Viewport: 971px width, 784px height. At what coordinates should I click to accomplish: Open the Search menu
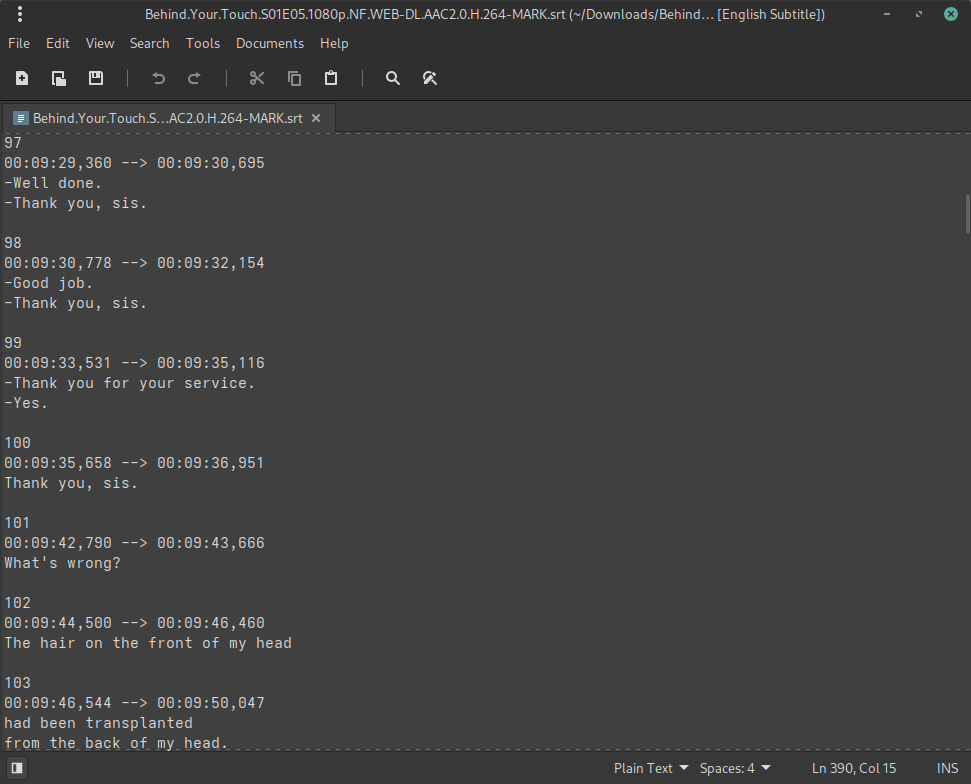(x=149, y=43)
